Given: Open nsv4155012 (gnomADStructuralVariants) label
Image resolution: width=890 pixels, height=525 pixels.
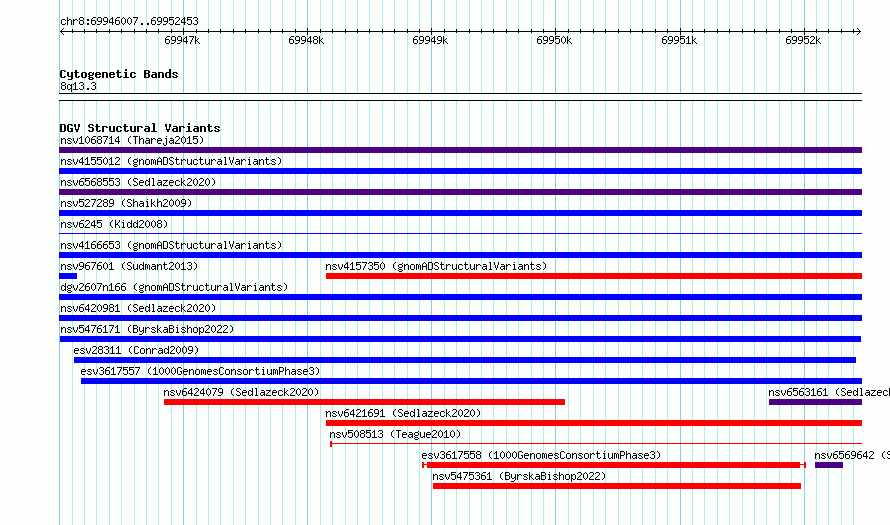Looking at the screenshot, I should pos(171,161).
